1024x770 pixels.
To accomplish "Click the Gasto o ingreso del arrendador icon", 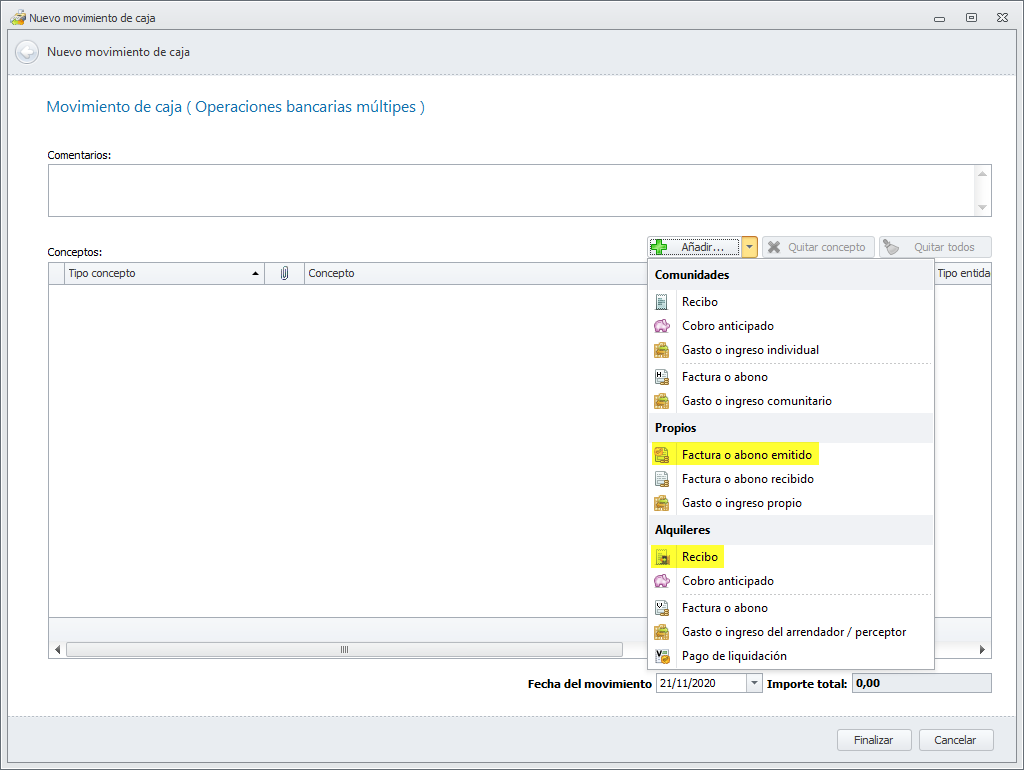I will tap(662, 632).
